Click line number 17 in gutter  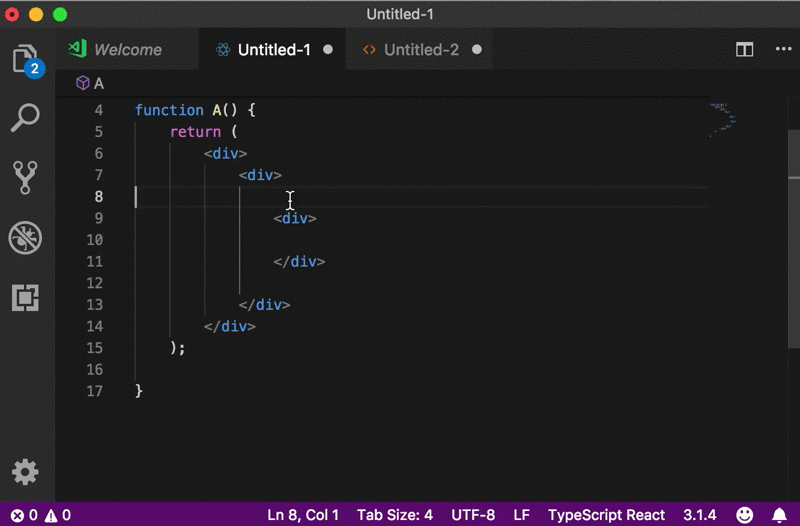coord(94,391)
